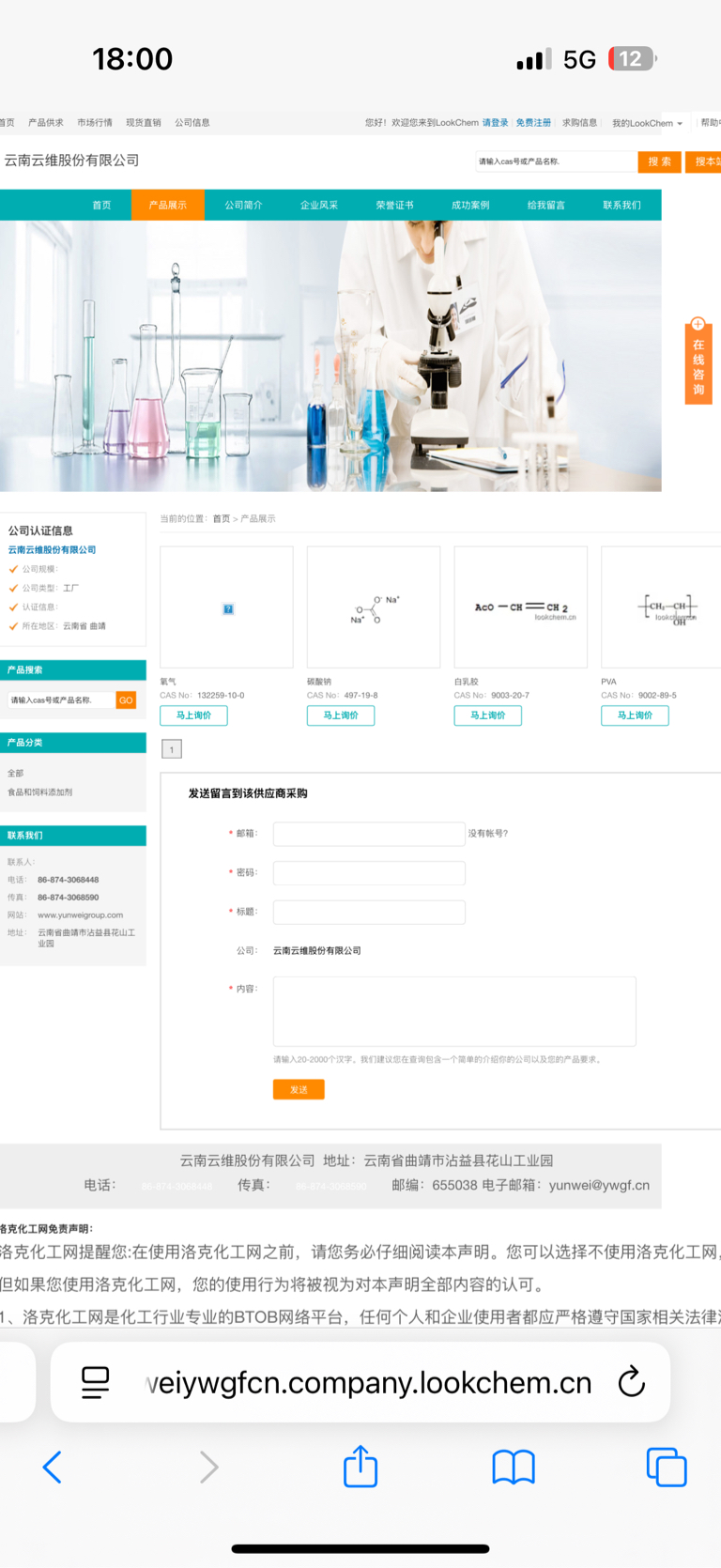Focus the sidebar product search field
Screen dimensions: 721x1568
61,700
